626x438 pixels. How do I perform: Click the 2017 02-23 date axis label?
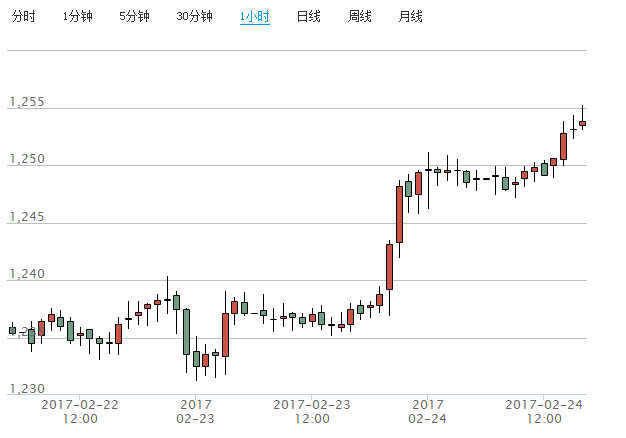(x=196, y=412)
